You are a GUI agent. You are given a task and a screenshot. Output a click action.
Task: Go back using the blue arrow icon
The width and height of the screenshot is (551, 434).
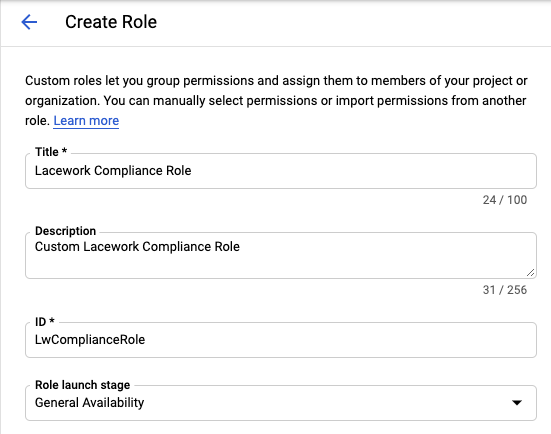pyautogui.click(x=29, y=22)
